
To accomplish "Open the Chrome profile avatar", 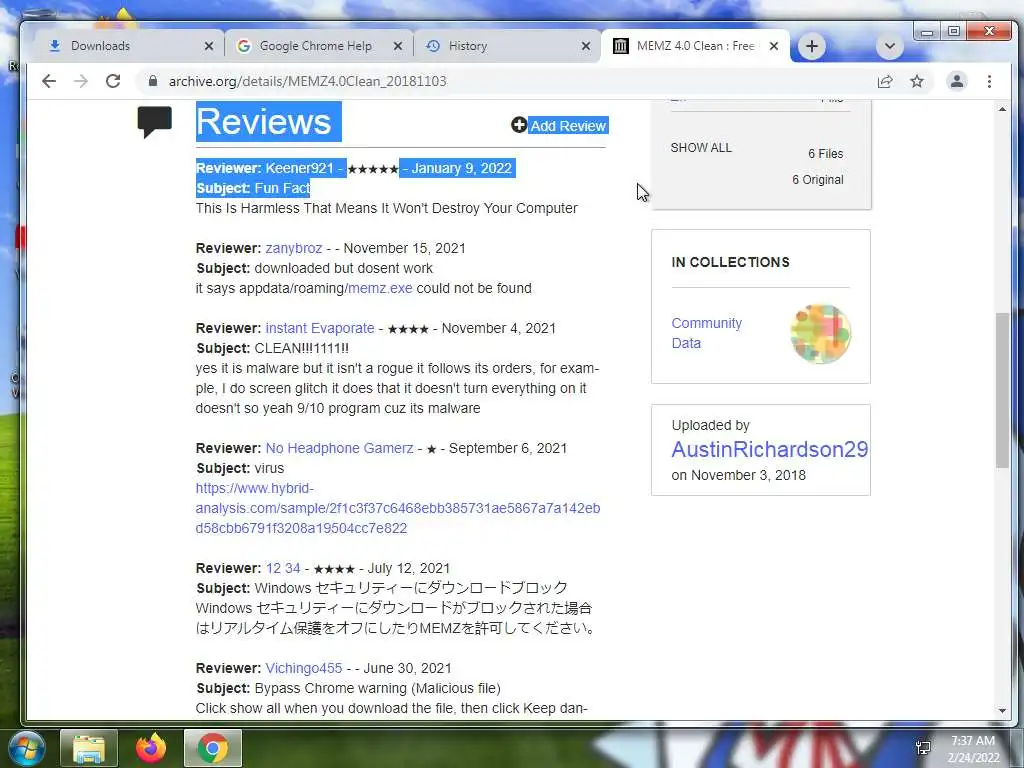I will pyautogui.click(x=957, y=81).
